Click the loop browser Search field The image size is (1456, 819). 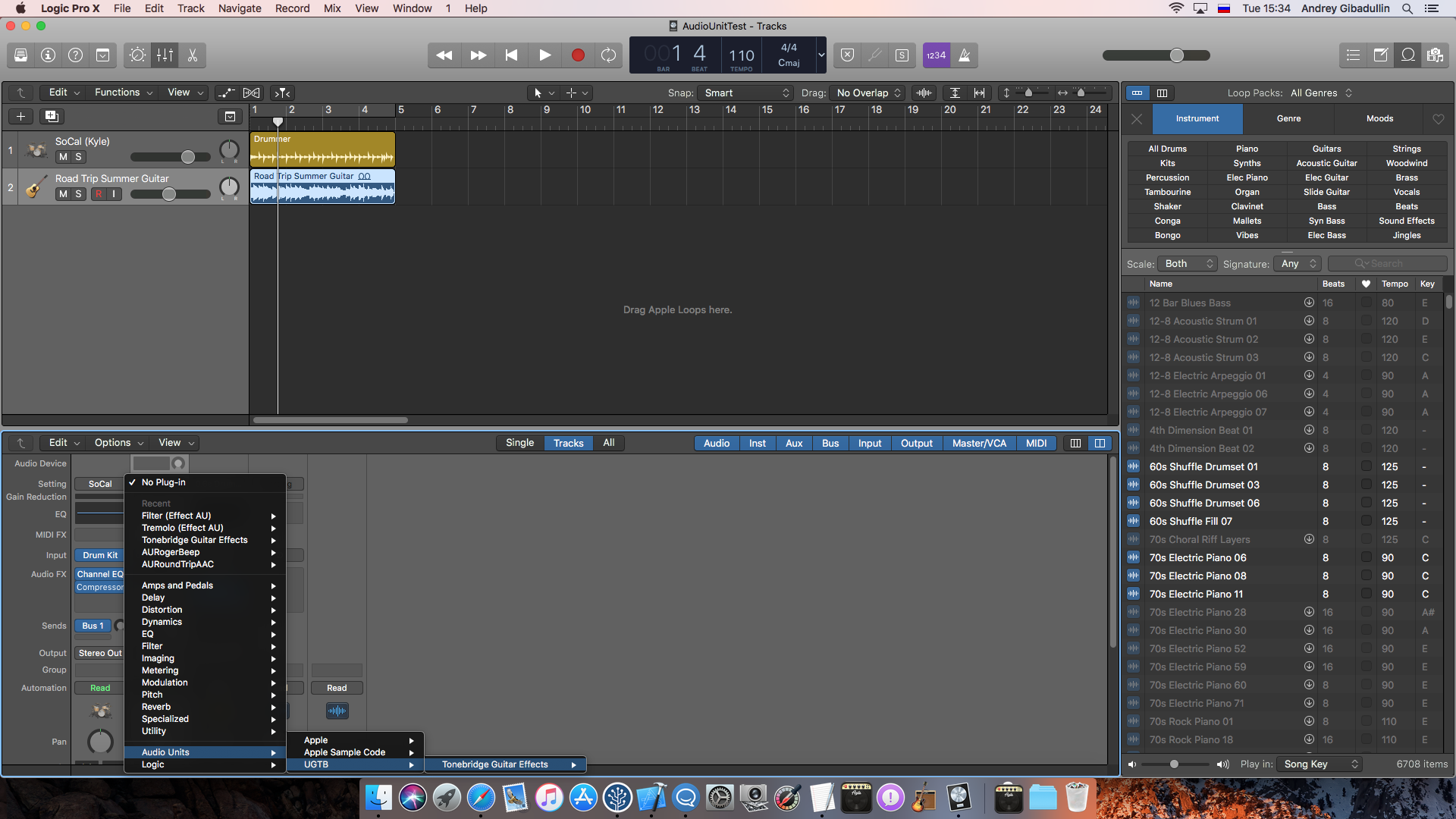(x=1388, y=264)
